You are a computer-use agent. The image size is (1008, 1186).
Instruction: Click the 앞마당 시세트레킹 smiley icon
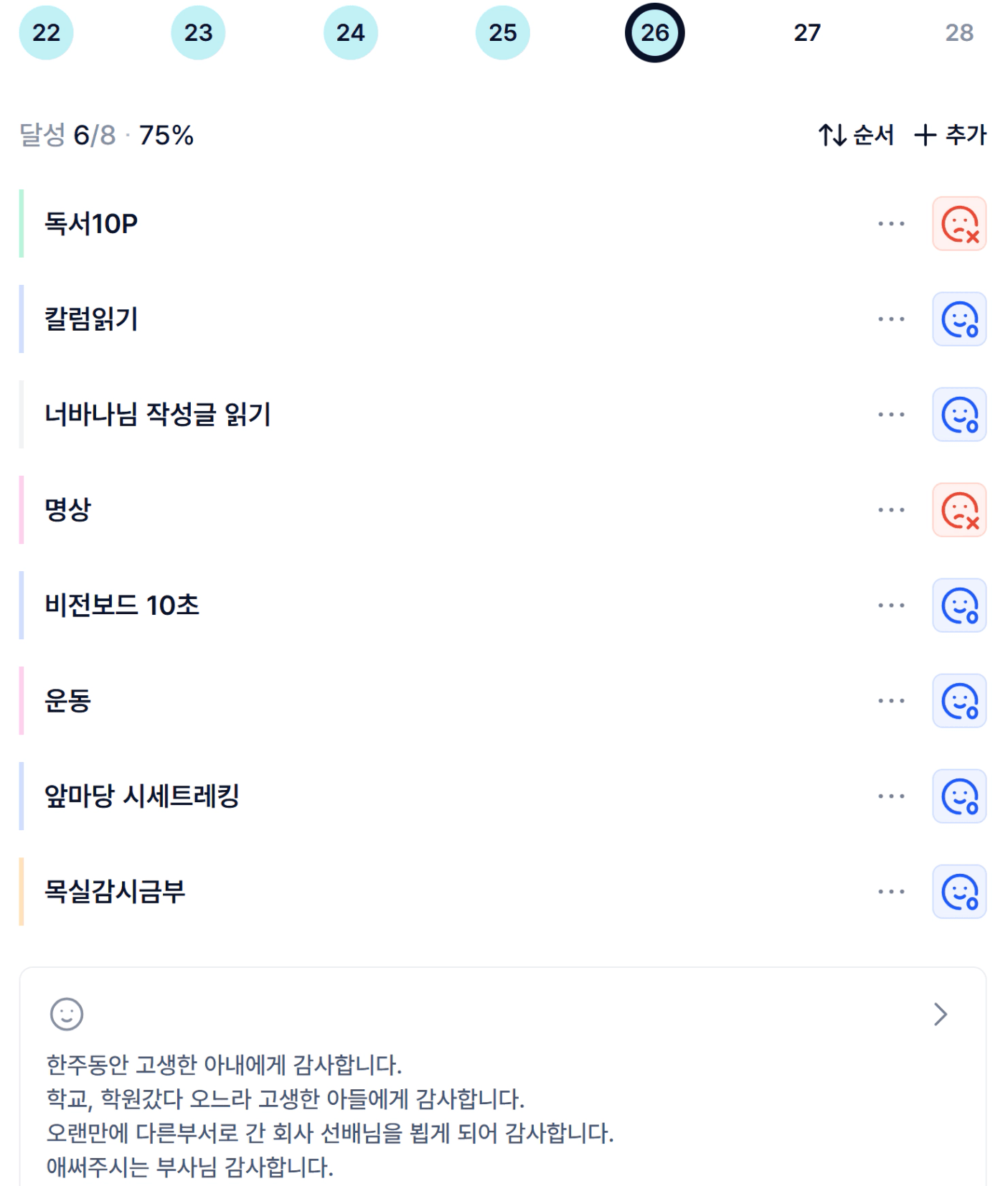[x=958, y=796]
